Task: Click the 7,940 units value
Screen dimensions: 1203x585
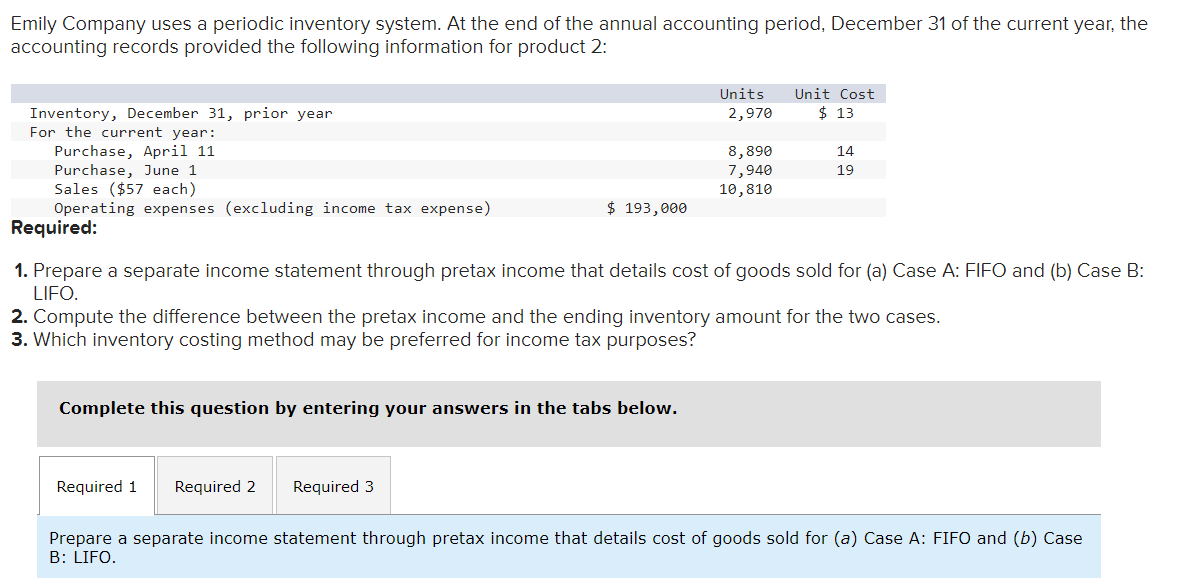Action: point(749,170)
